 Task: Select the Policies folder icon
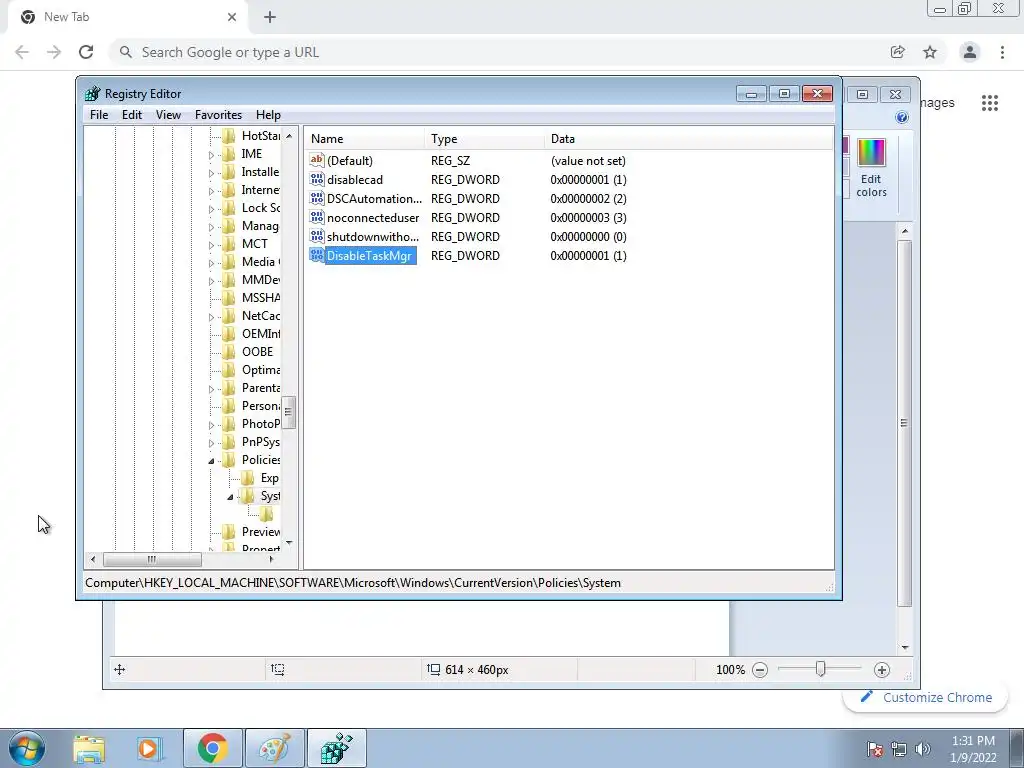pyautogui.click(x=229, y=460)
